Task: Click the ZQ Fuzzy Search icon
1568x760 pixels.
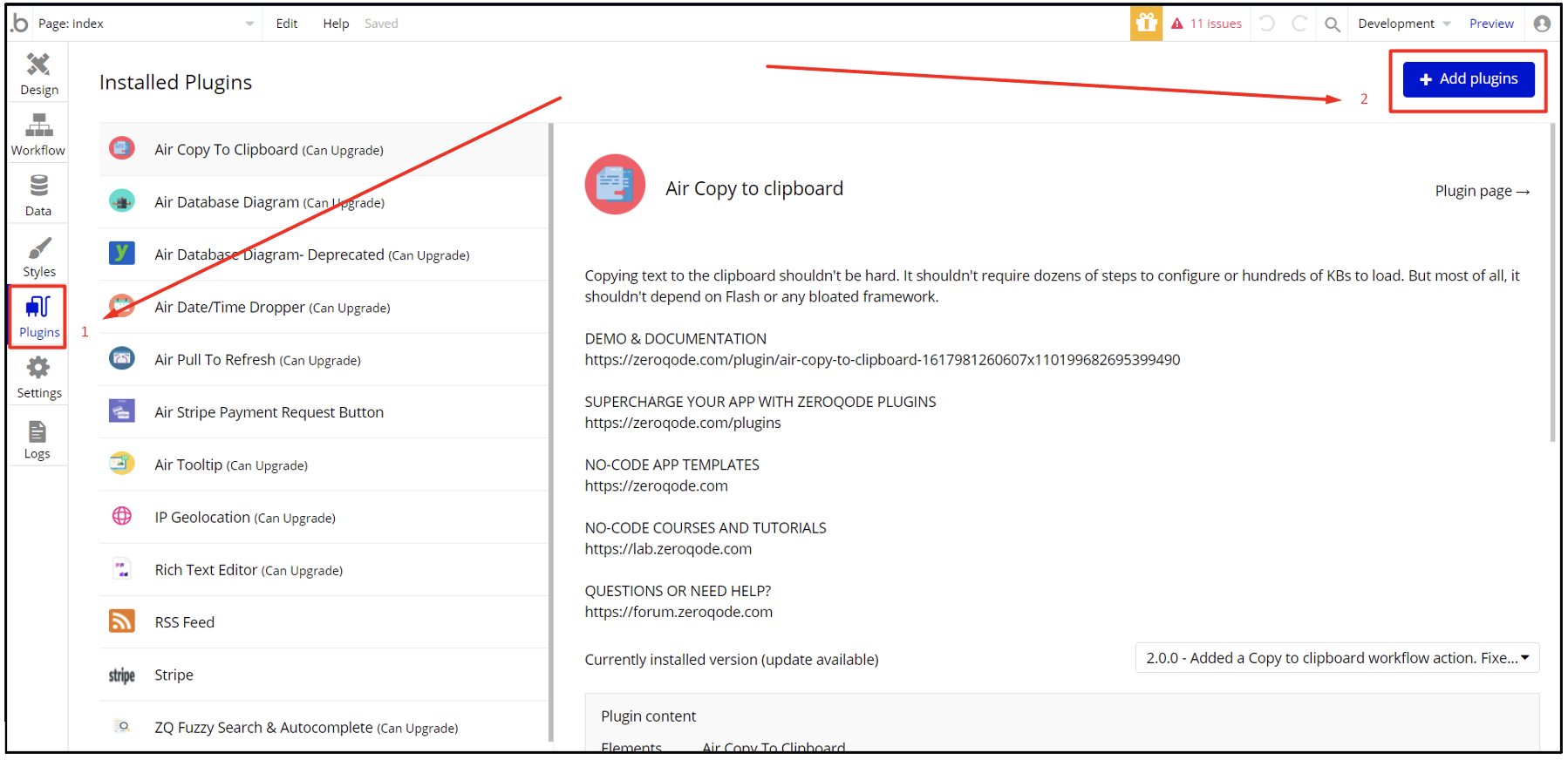Action: coord(123,726)
